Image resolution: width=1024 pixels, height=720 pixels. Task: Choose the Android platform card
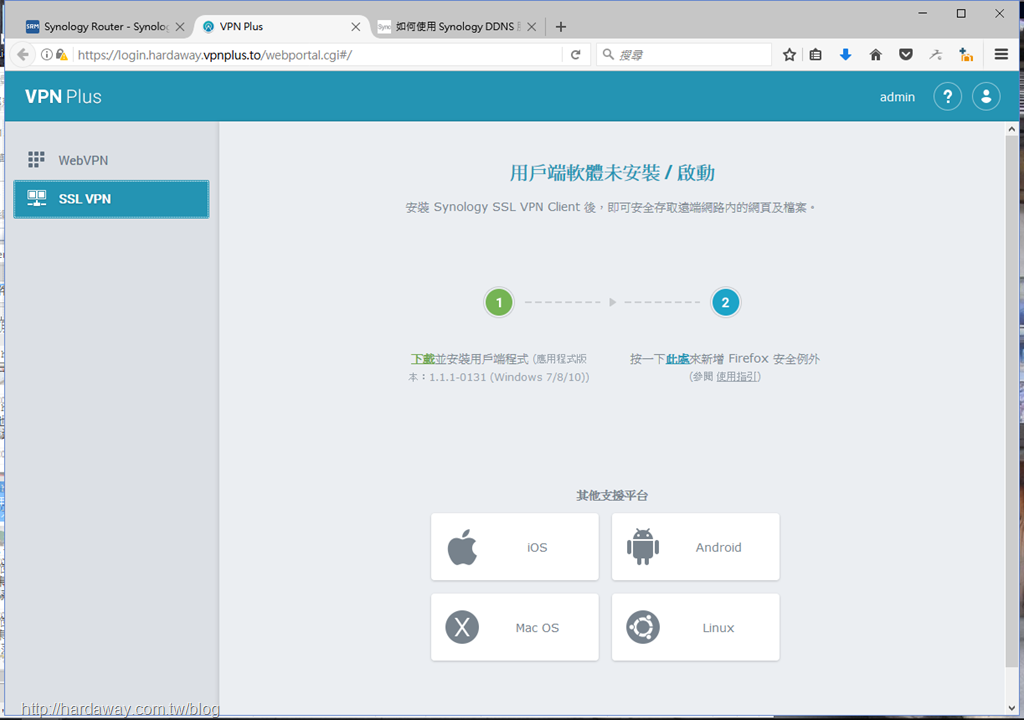[x=696, y=547]
